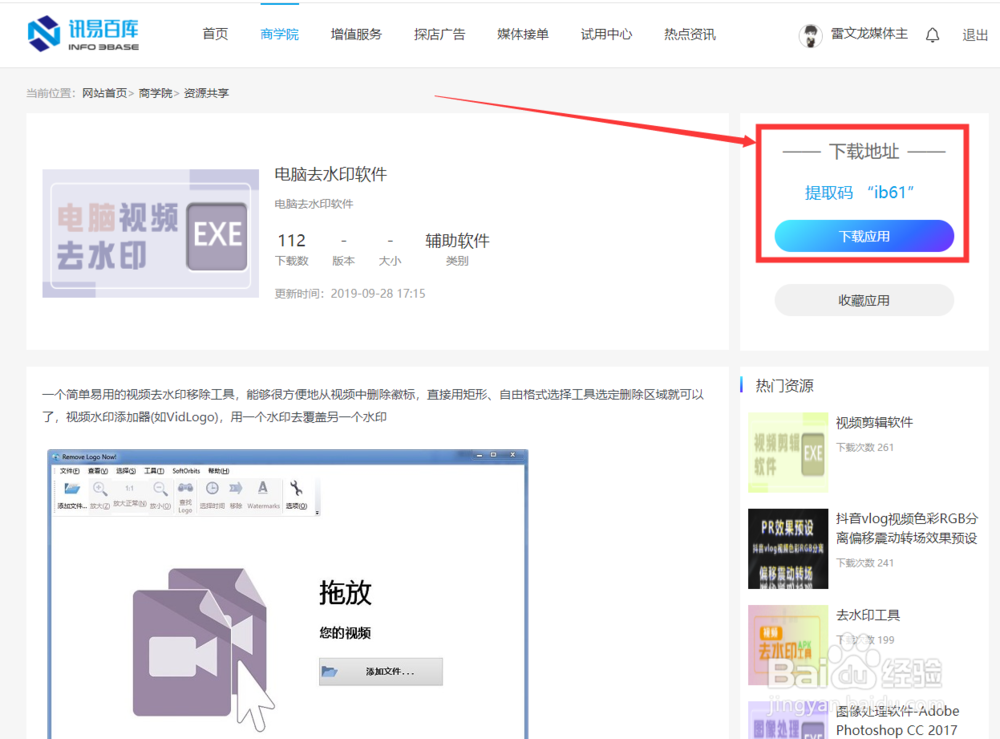Click the 收藏应用 button
The image size is (1000, 739).
[864, 300]
